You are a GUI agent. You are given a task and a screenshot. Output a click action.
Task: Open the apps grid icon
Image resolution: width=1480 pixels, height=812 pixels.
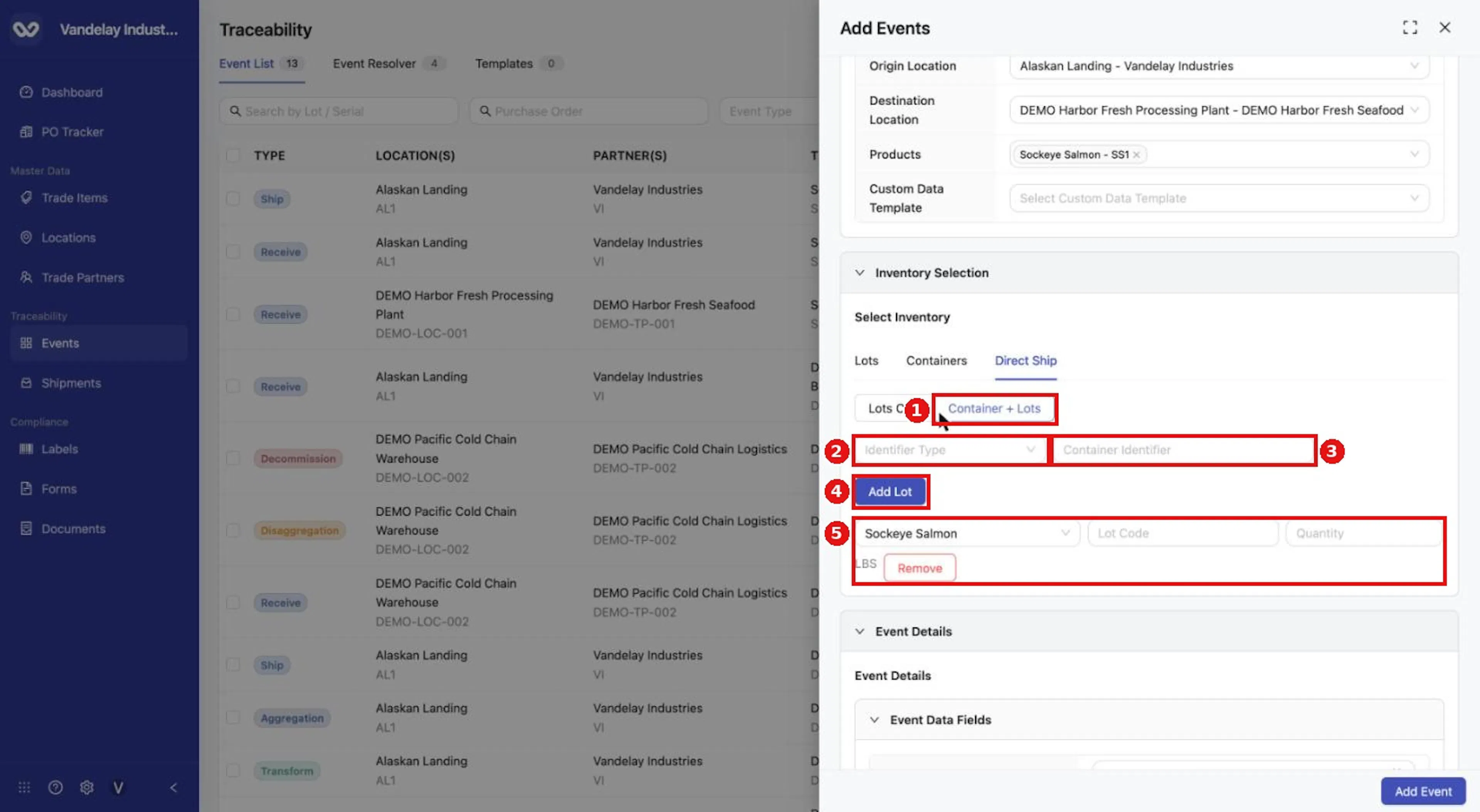pyautogui.click(x=24, y=787)
